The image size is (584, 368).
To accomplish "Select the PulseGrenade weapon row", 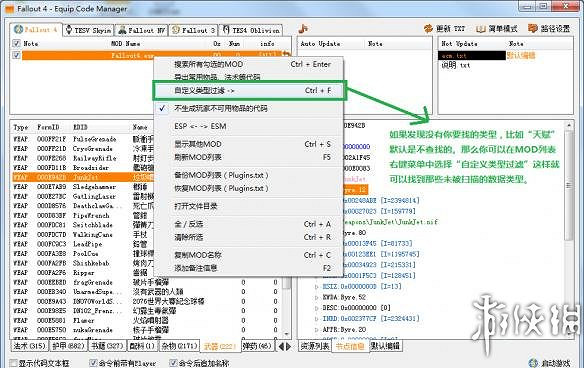I will 83,139.
